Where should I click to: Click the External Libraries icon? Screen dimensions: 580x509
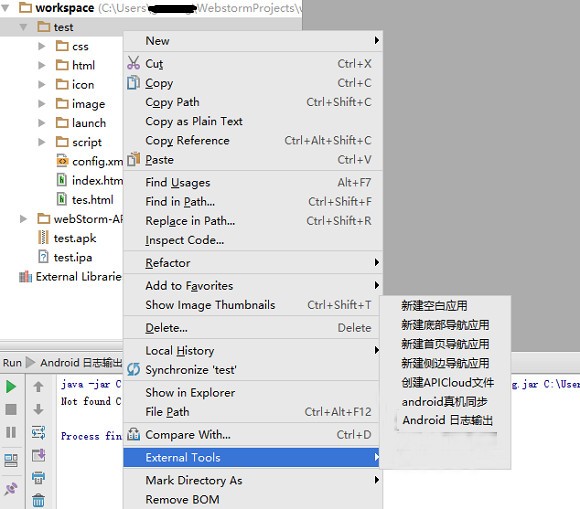[26, 276]
